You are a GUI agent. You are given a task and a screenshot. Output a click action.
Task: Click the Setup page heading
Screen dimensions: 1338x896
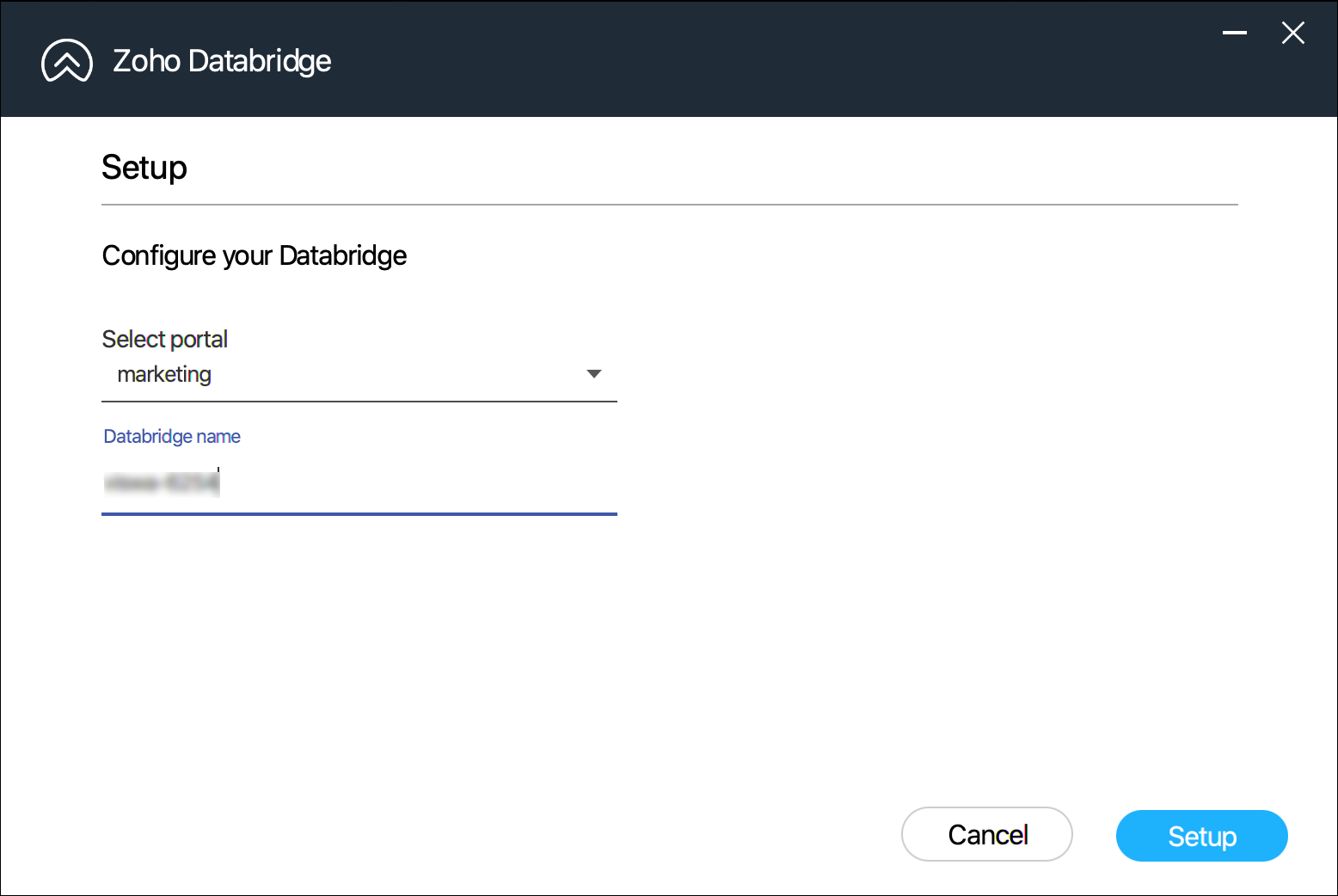tap(144, 168)
